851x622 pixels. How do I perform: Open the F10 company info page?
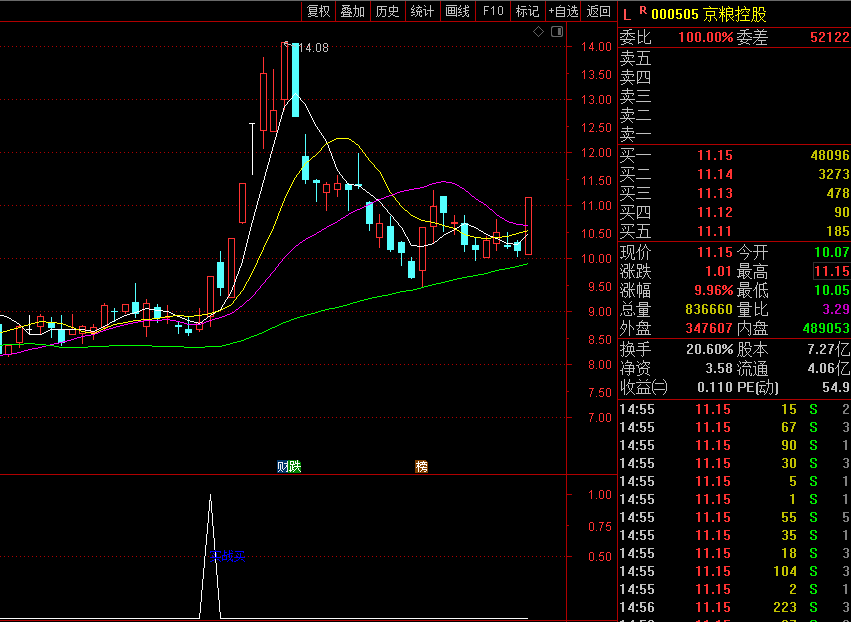pos(493,11)
